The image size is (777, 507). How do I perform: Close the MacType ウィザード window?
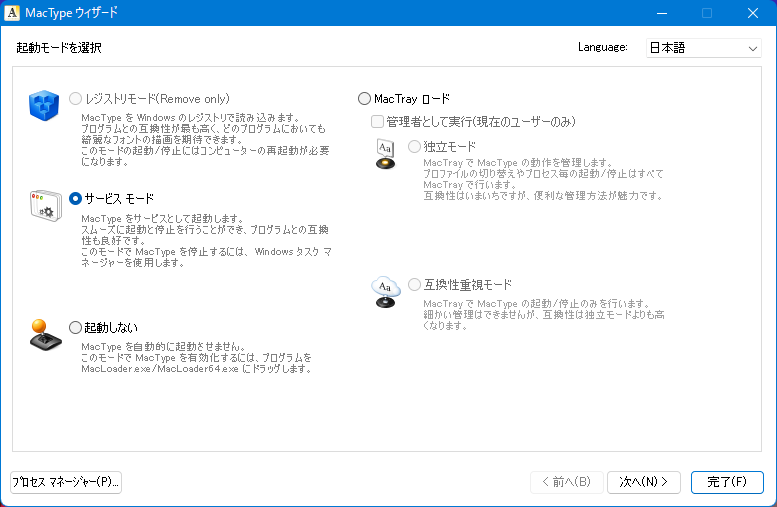pyautogui.click(x=753, y=13)
